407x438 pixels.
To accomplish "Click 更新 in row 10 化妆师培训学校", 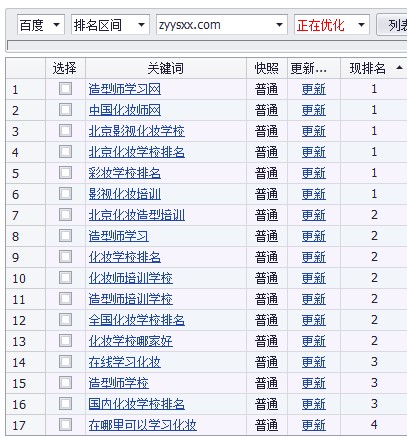I will tap(314, 278).
